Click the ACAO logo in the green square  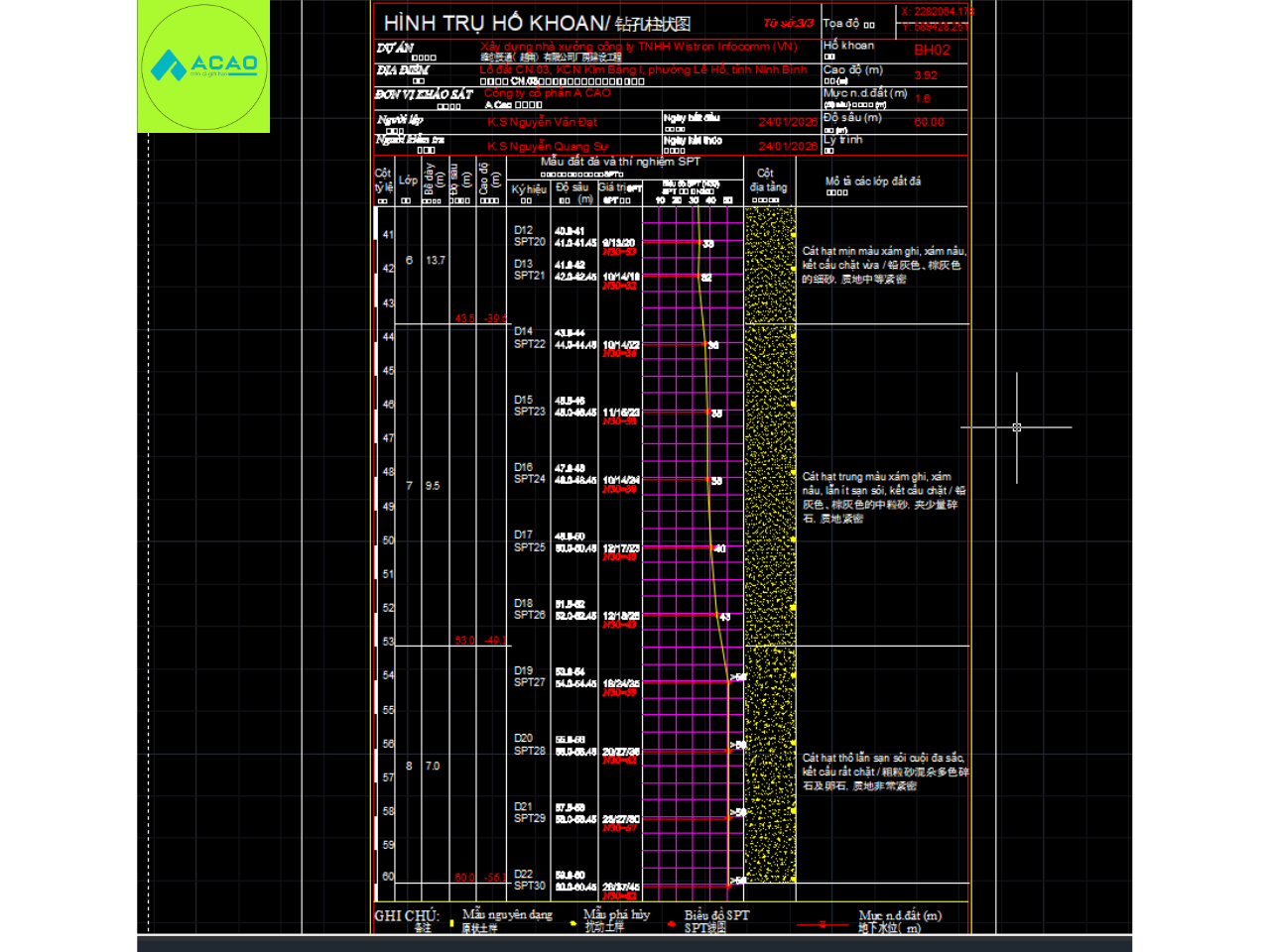pyautogui.click(x=203, y=66)
